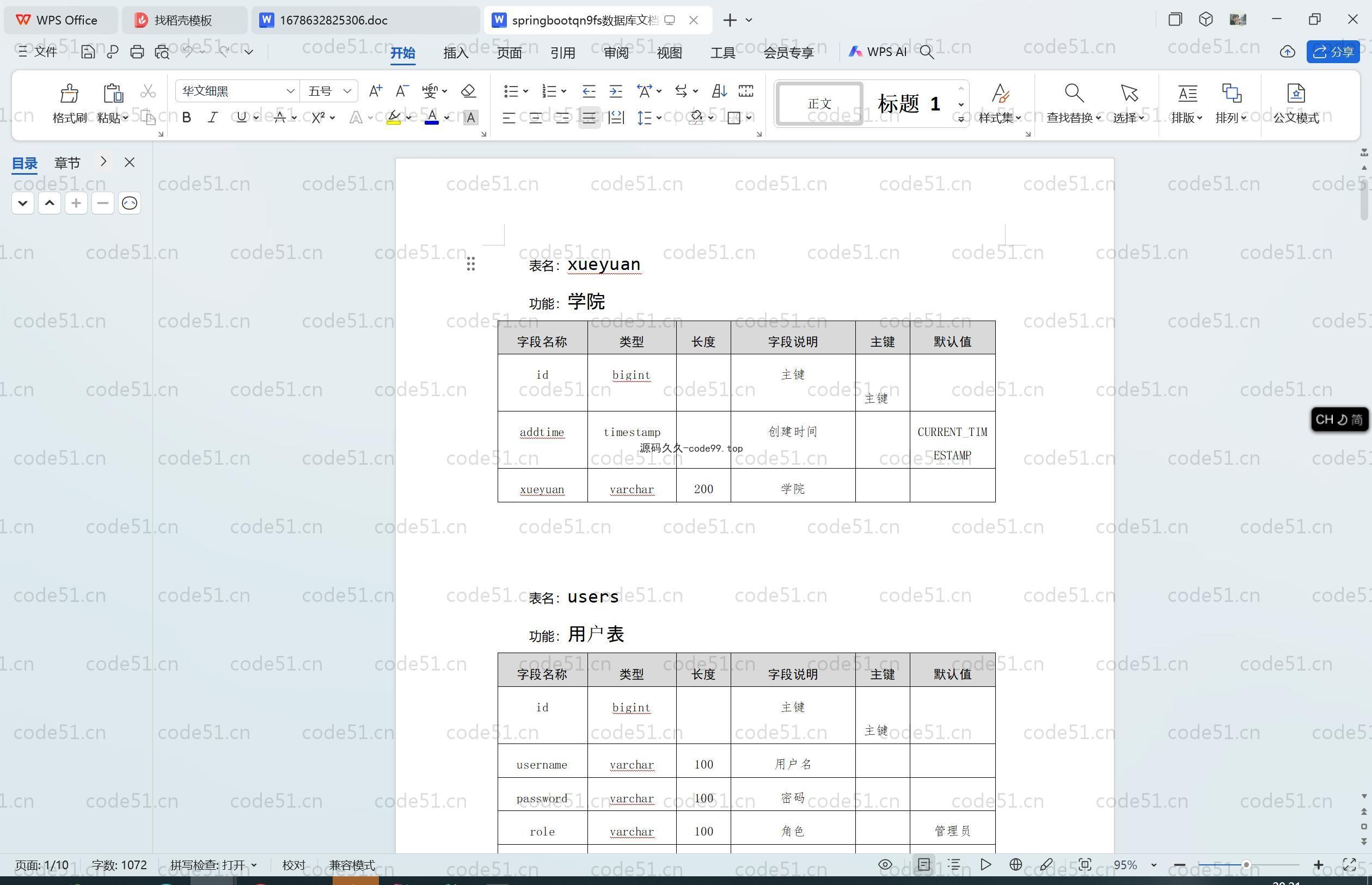Click the paragraph drag handle beside xueyuan
The image size is (1372, 885).
[471, 264]
